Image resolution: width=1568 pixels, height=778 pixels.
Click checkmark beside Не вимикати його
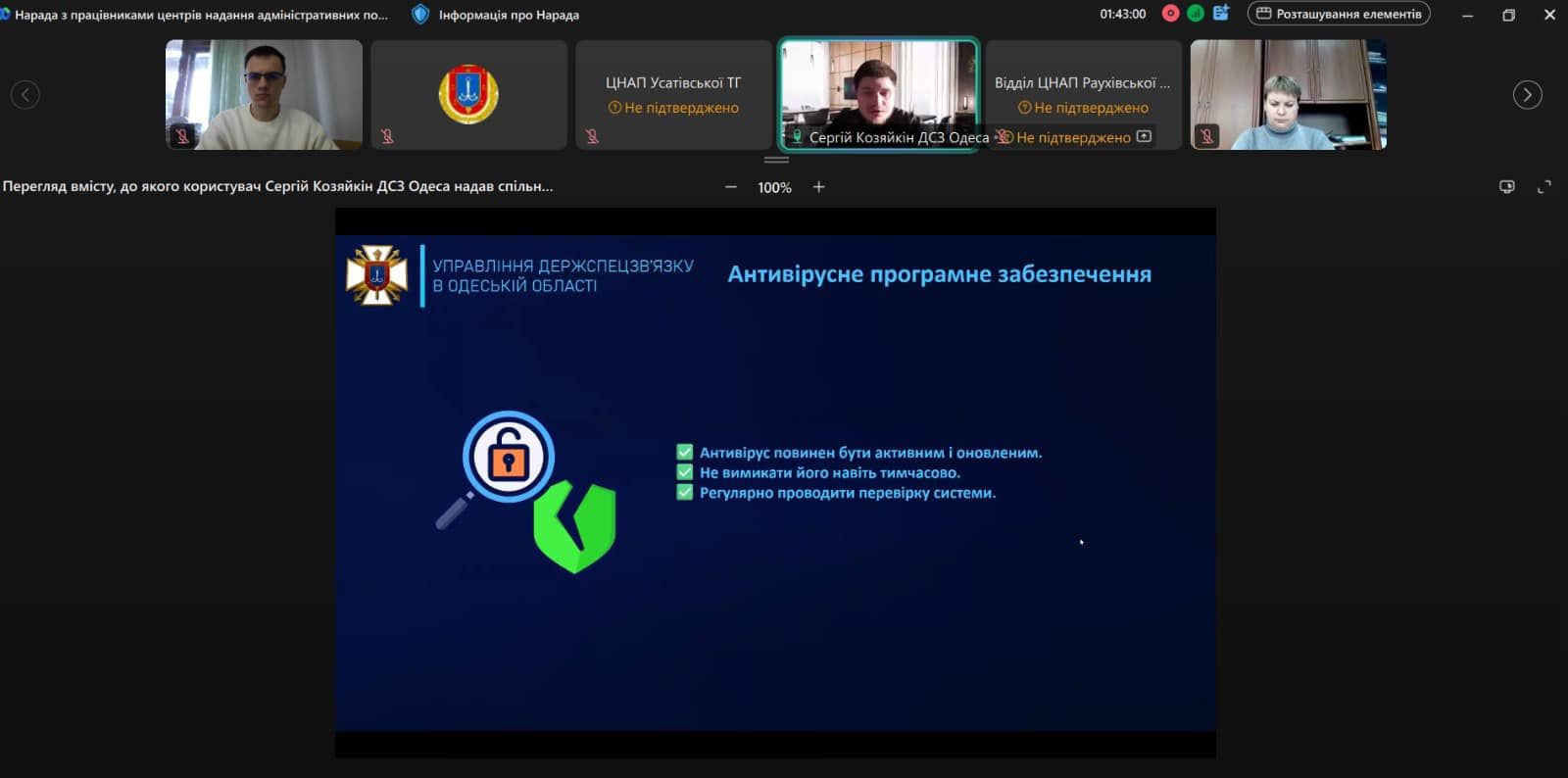pos(685,472)
